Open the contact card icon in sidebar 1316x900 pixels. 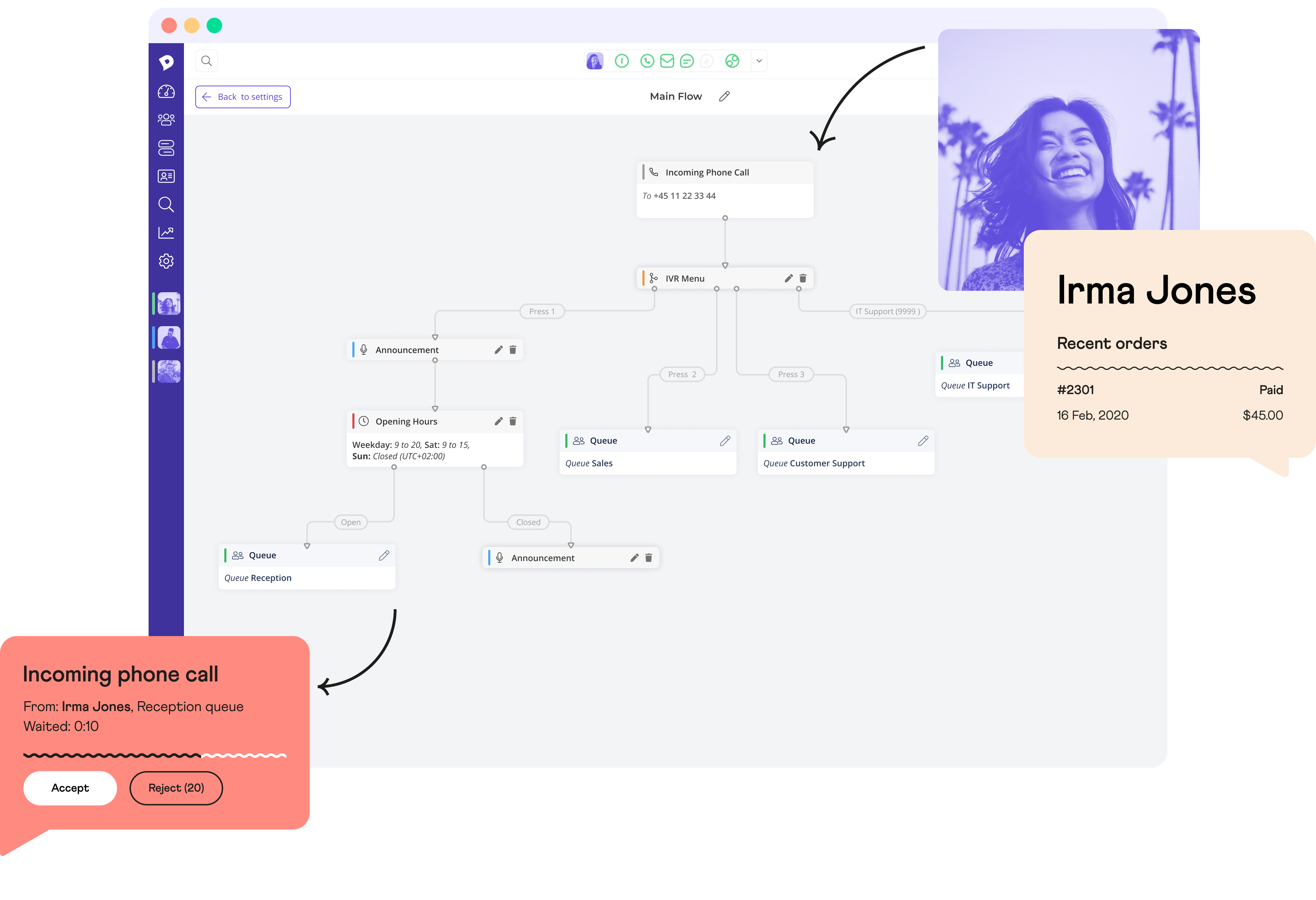tap(166, 176)
